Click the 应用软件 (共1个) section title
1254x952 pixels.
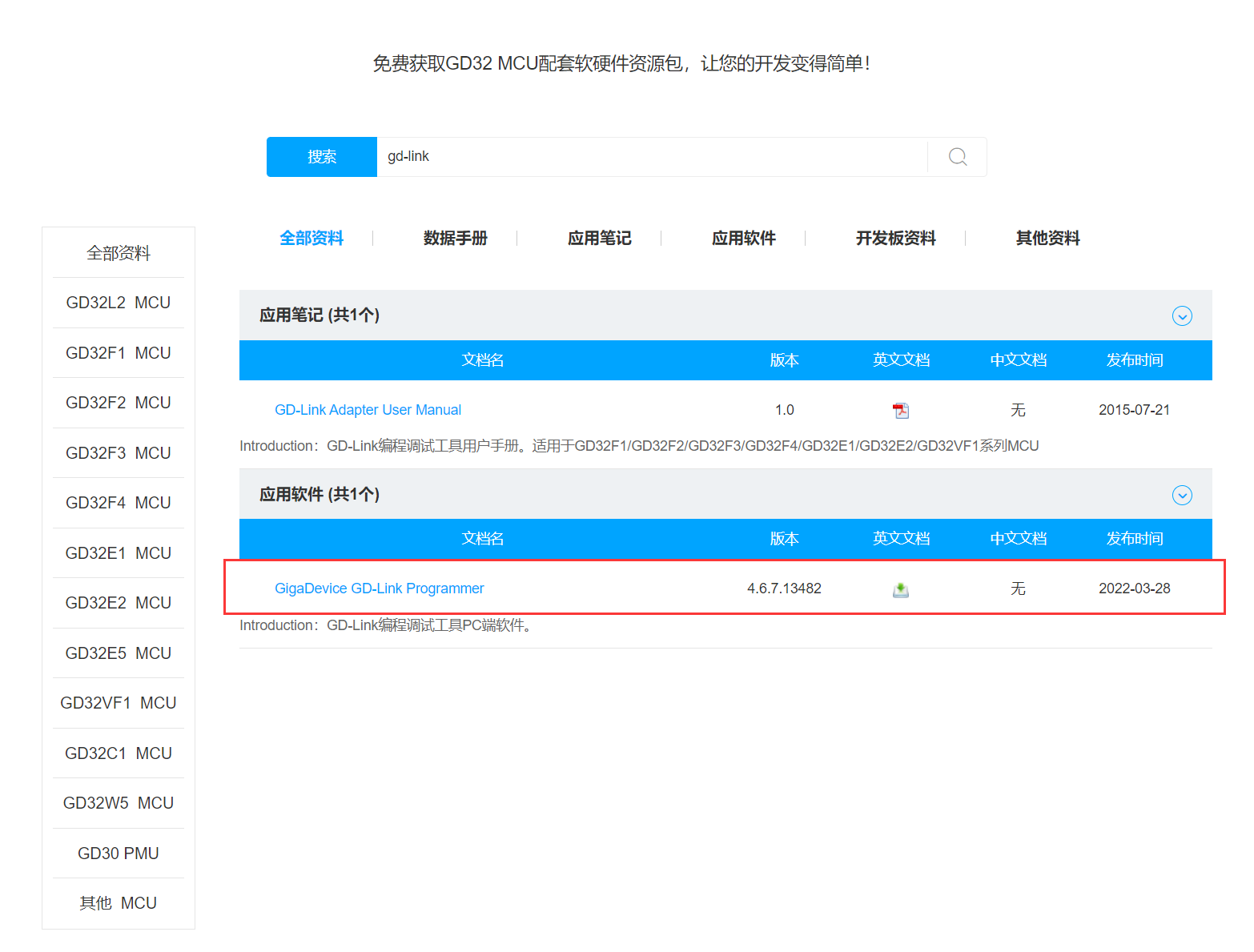coord(320,495)
